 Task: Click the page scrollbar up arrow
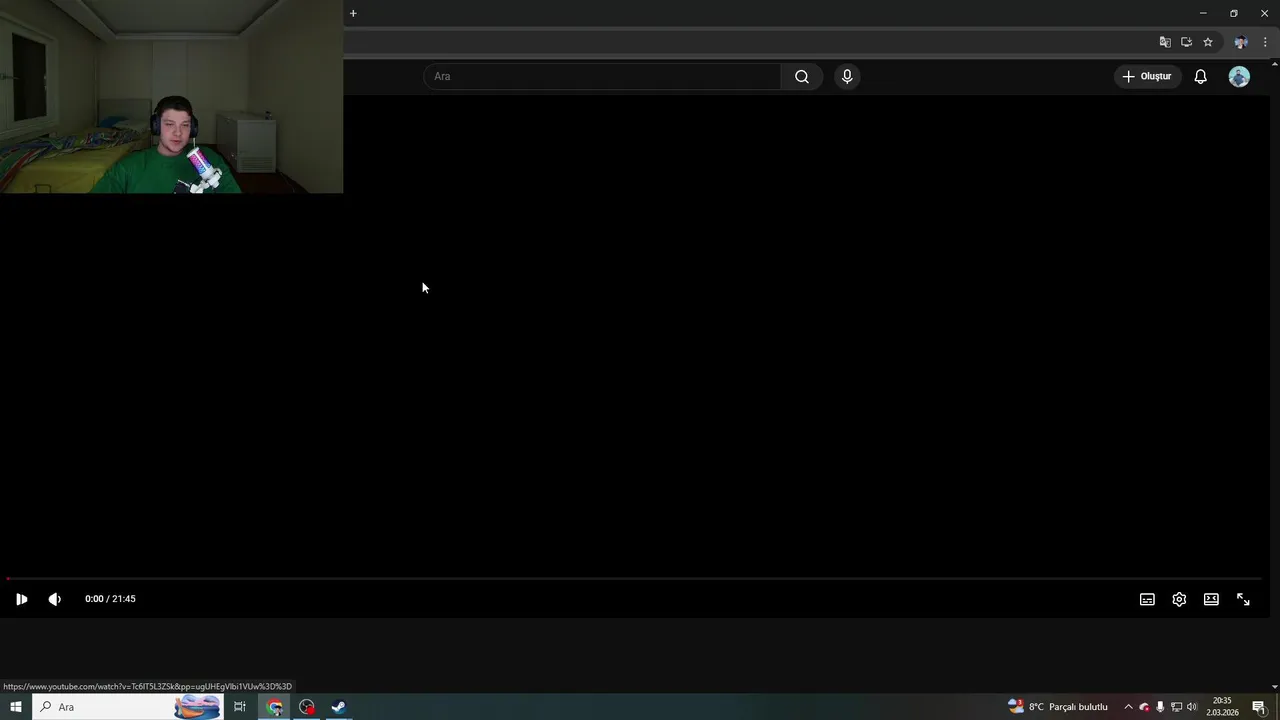coord(1275,64)
